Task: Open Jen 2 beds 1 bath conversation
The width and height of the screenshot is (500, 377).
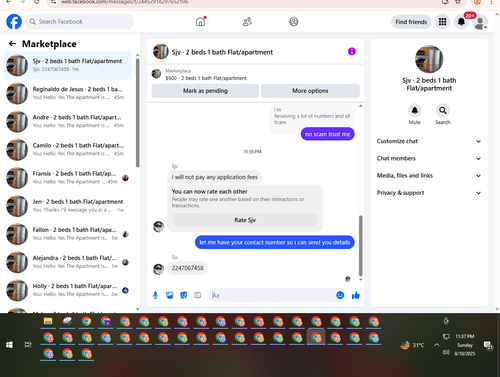Action: tap(67, 206)
